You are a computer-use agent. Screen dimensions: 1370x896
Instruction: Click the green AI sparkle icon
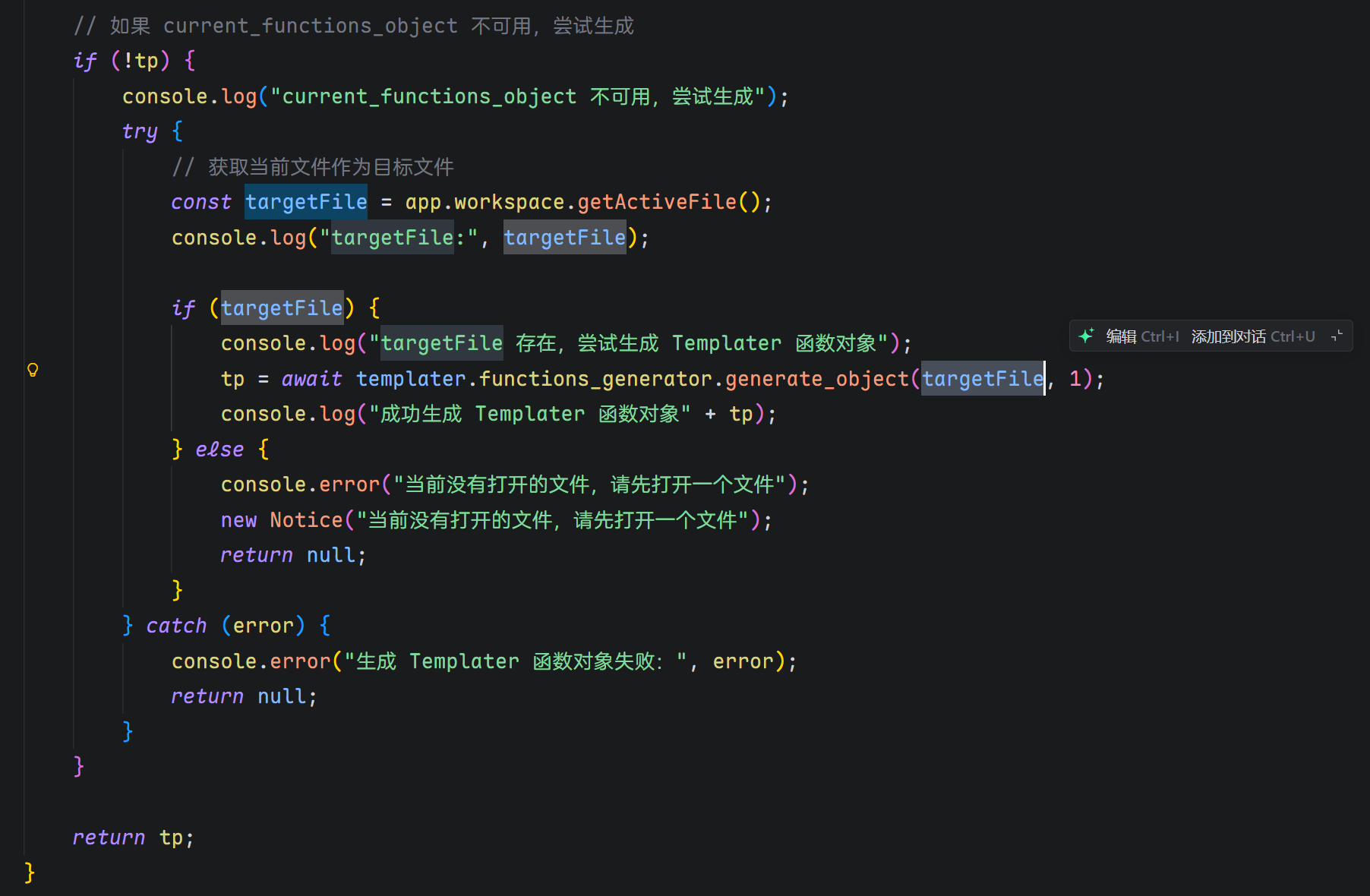1086,336
